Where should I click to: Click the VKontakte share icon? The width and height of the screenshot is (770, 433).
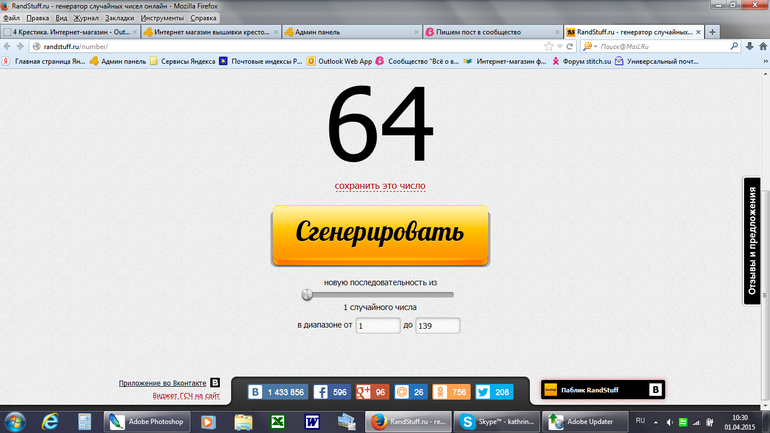255,392
